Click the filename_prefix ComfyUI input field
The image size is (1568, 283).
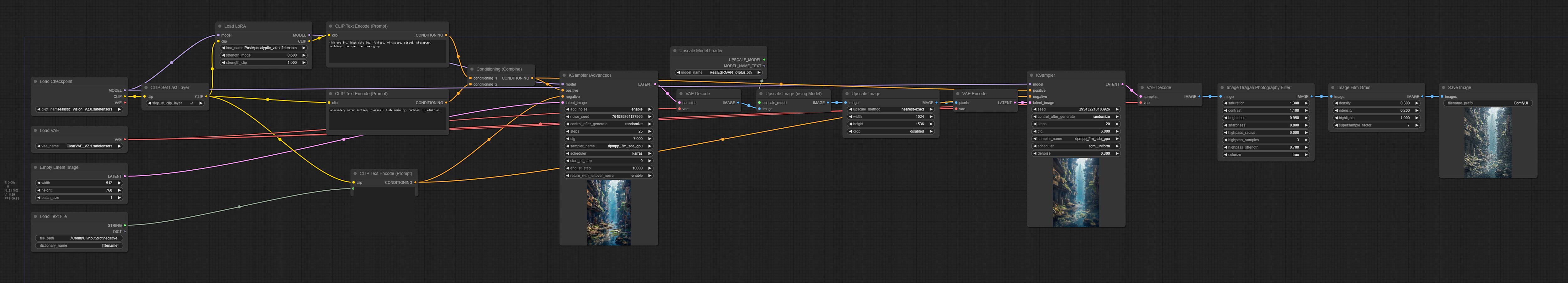(x=1488, y=103)
